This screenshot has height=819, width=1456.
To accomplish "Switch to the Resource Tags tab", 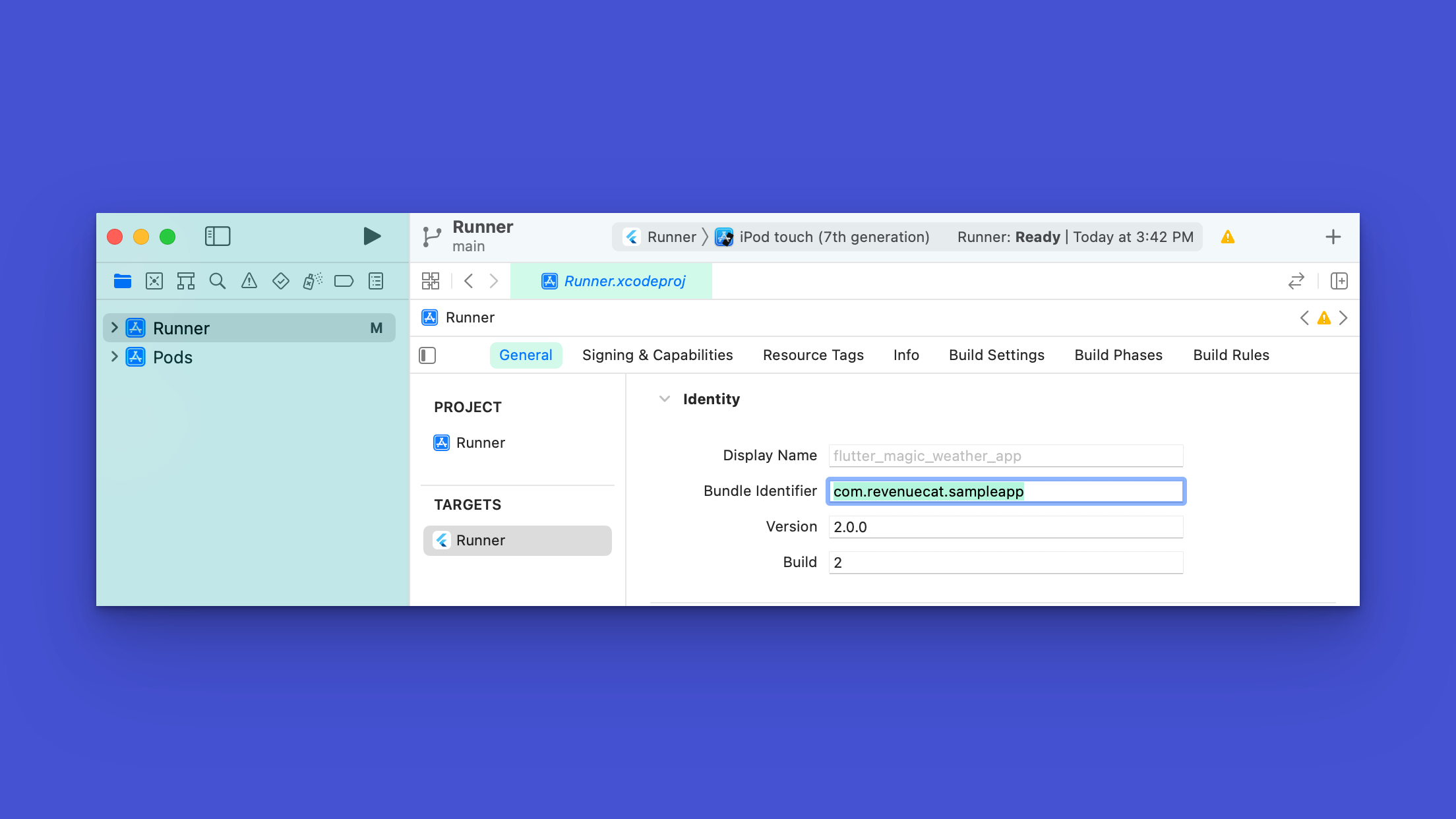I will coord(813,355).
